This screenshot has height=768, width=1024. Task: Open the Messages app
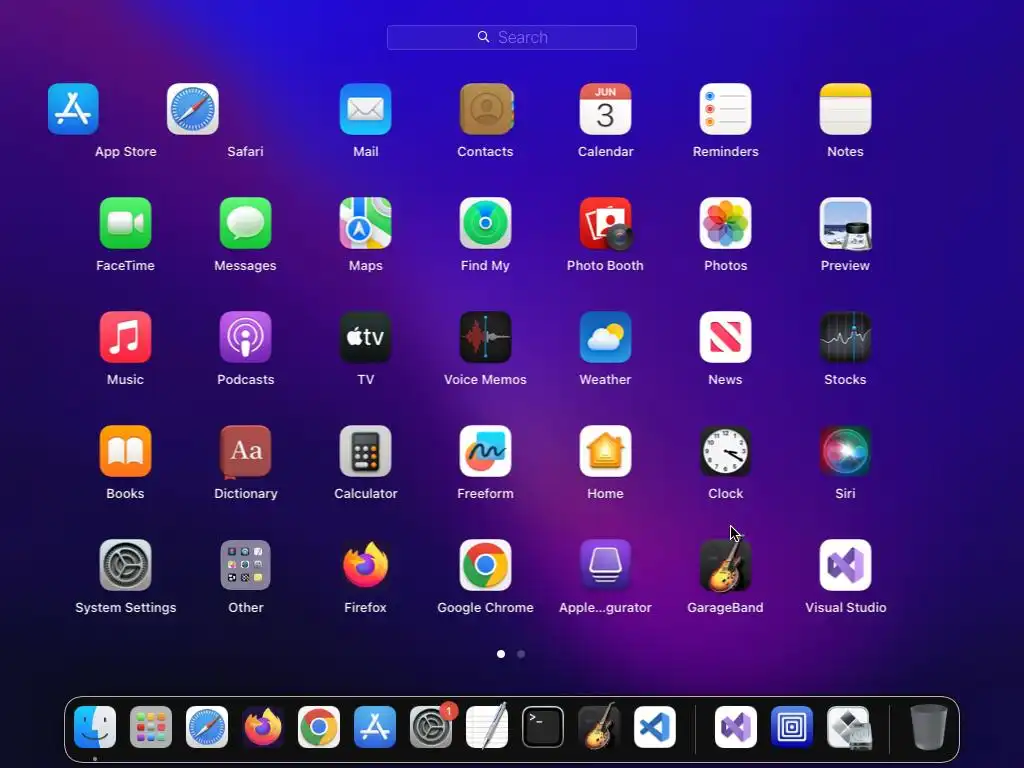pos(246,223)
